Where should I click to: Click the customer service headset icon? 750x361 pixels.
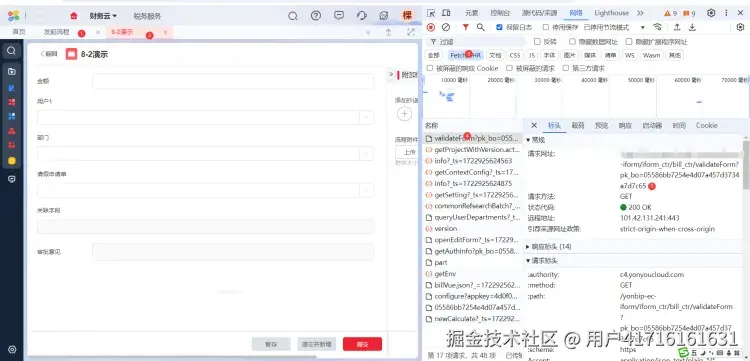click(362, 15)
